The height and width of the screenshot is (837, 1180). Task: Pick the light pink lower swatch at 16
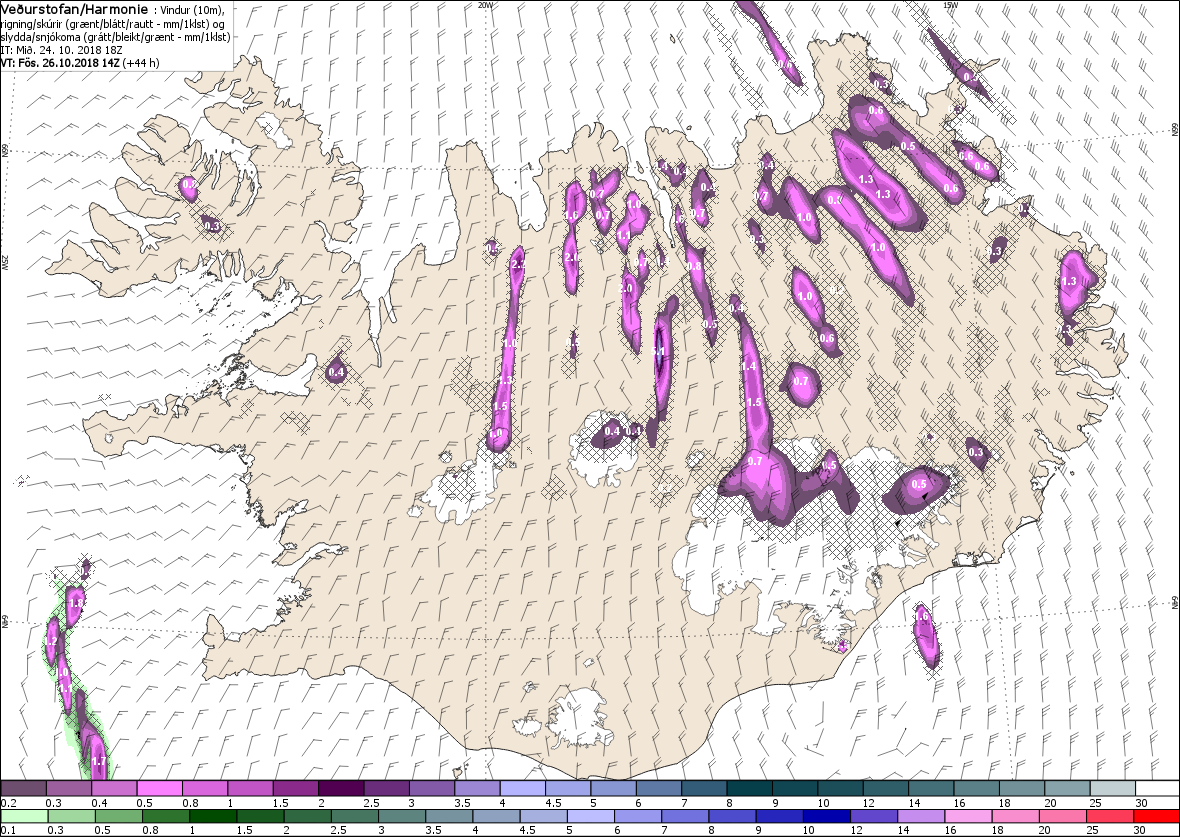[968, 817]
